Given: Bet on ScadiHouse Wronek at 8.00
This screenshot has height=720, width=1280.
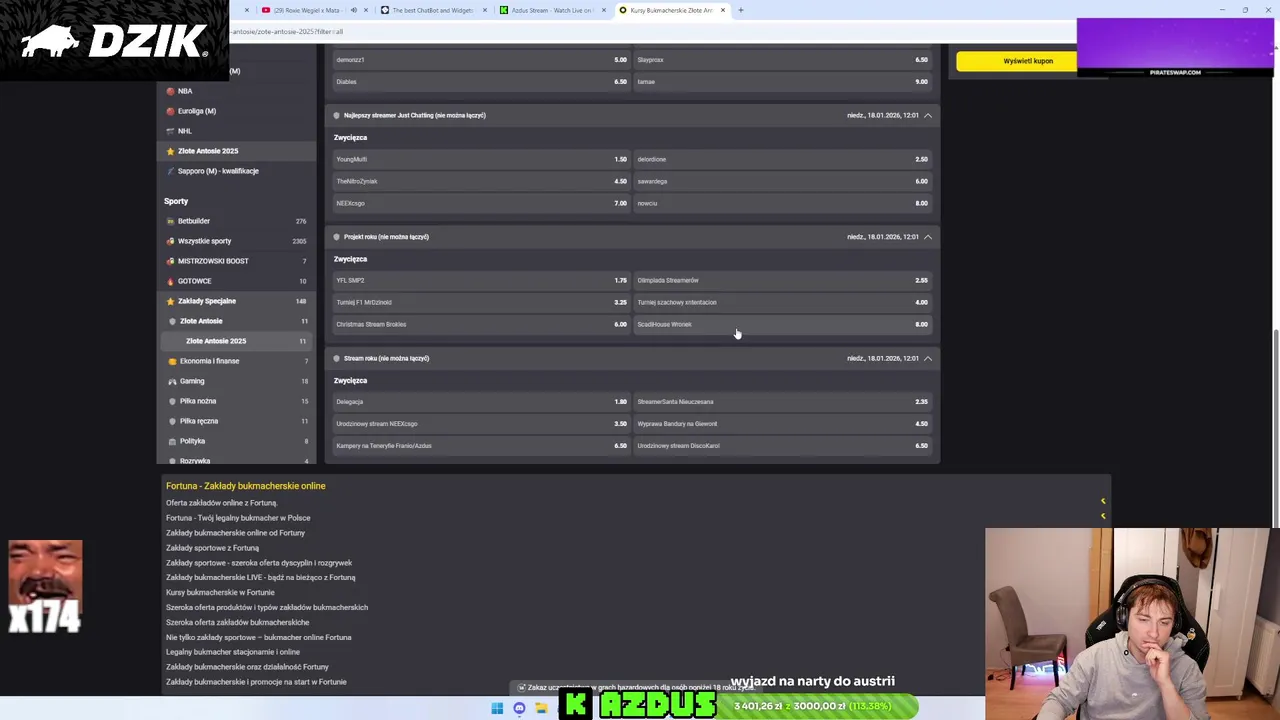Looking at the screenshot, I should (x=782, y=324).
